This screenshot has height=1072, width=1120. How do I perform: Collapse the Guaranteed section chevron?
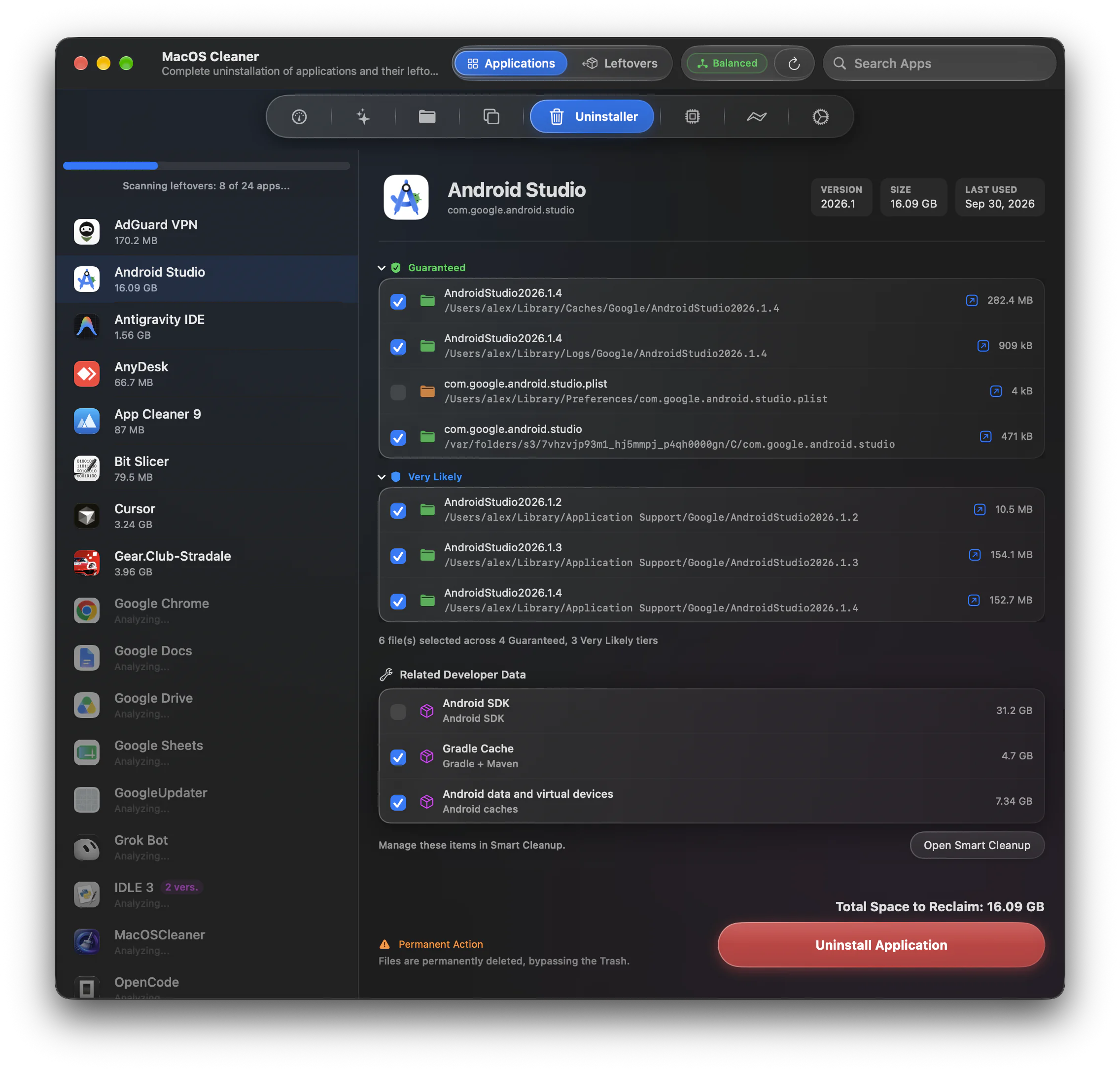click(x=382, y=268)
